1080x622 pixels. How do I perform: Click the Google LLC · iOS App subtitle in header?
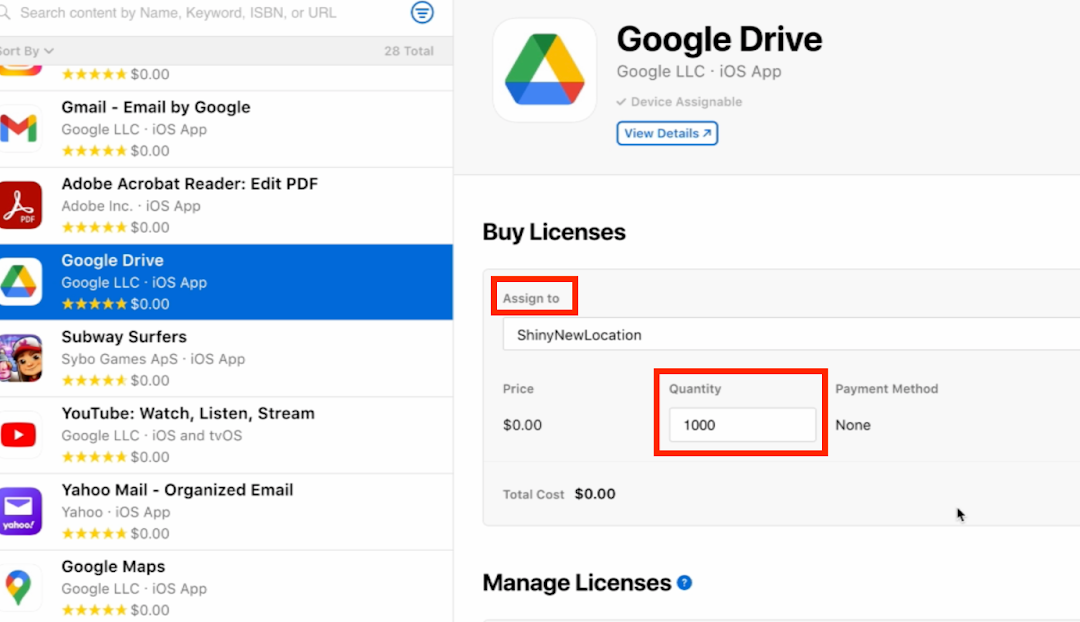coord(698,72)
